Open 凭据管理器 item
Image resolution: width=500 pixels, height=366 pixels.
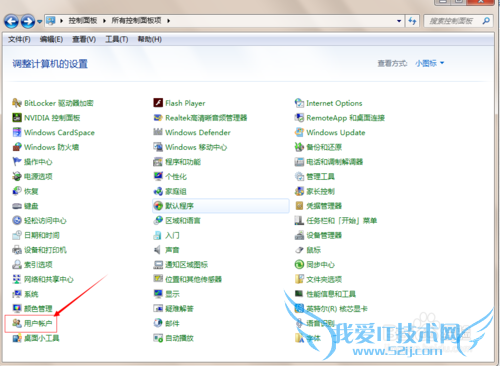pyautogui.click(x=318, y=206)
